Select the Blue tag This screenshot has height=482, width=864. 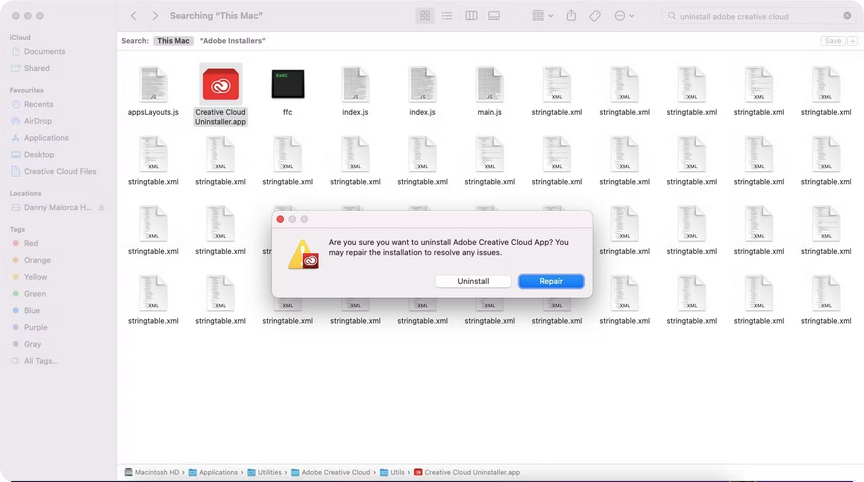(x=31, y=311)
